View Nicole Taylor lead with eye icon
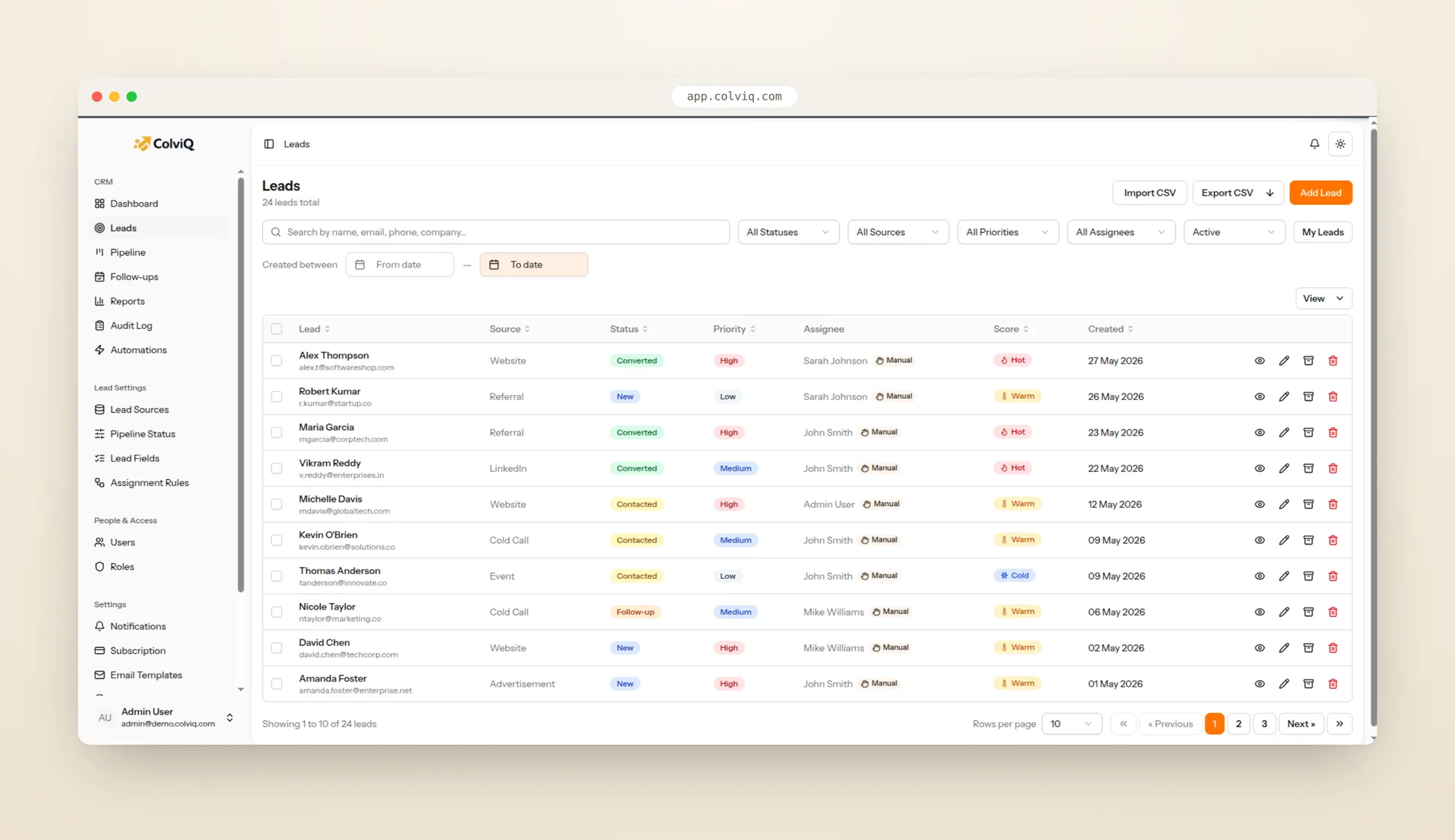 (x=1259, y=612)
